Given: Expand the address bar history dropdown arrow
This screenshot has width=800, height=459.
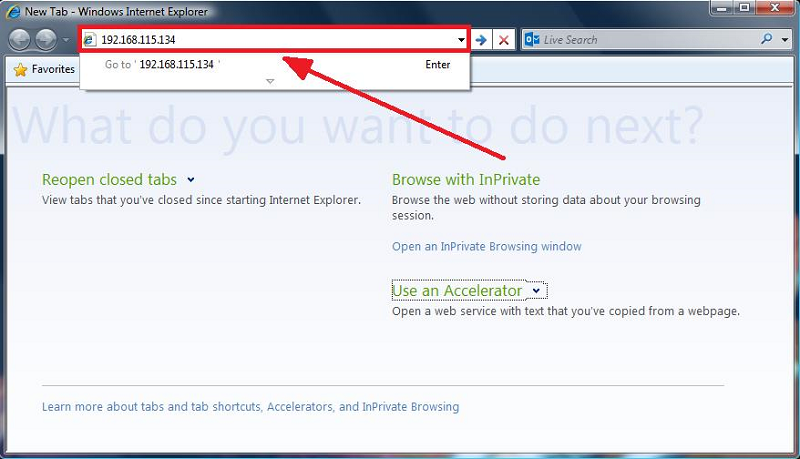Looking at the screenshot, I should (x=461, y=40).
